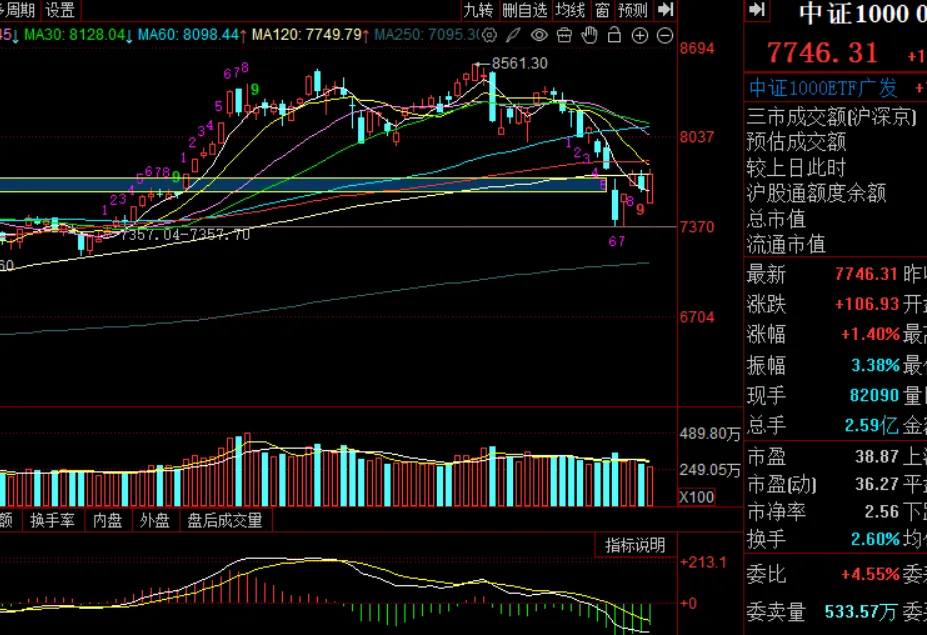Click the 市盈 value 38.87
Image resolution: width=927 pixels, height=635 pixels.
876,456
